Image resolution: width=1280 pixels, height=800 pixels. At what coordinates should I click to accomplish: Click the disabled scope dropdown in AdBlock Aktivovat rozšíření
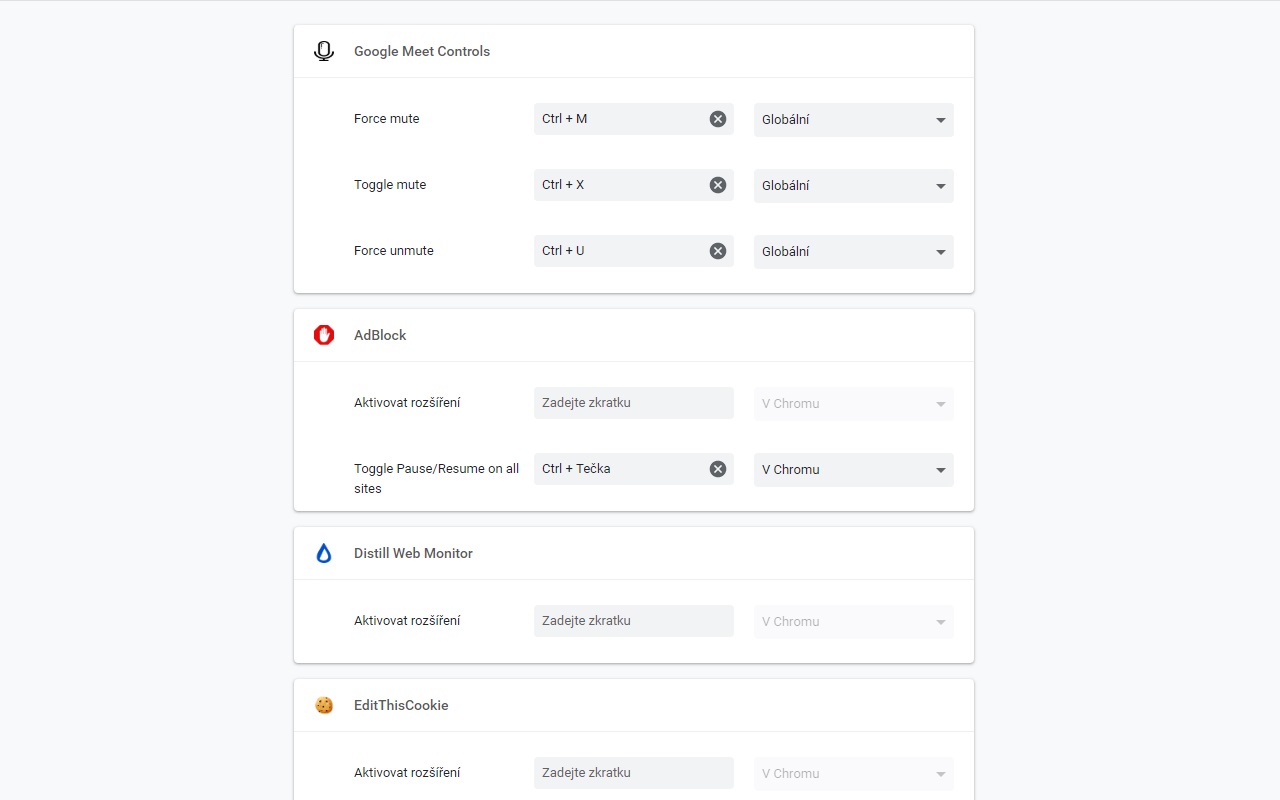[x=854, y=404]
